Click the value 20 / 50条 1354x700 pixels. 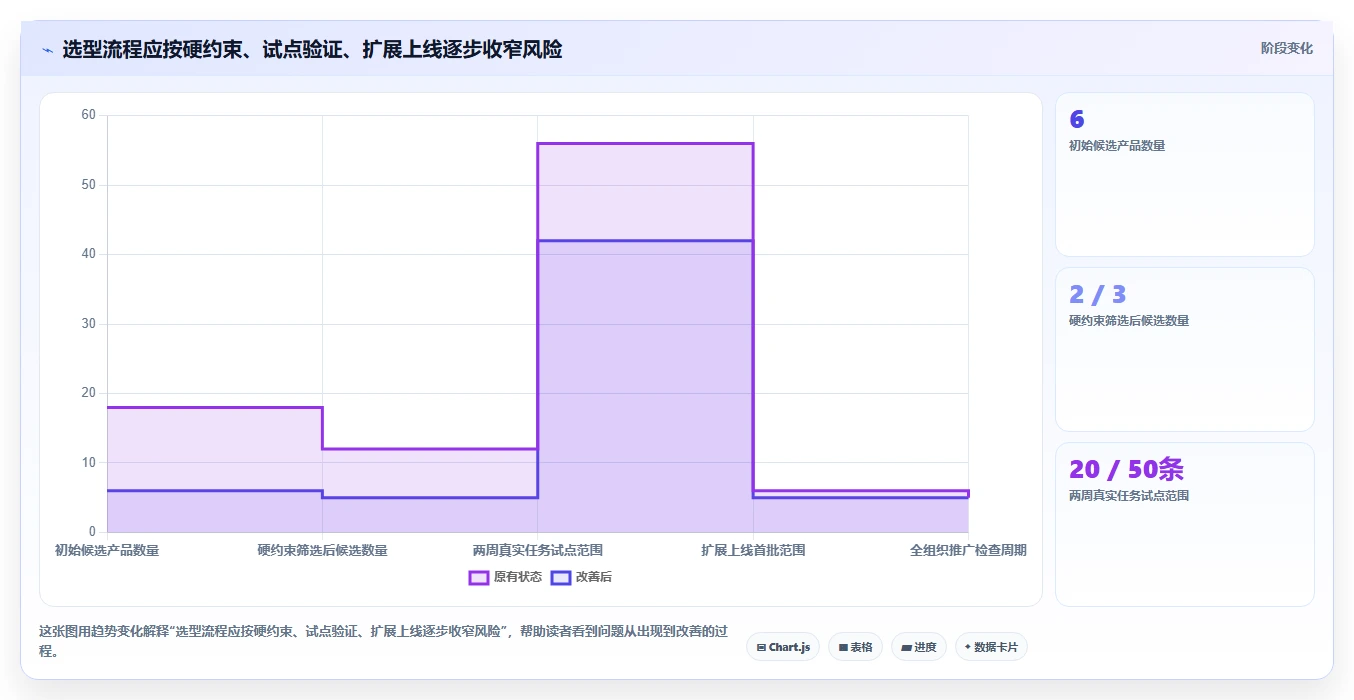pos(1126,469)
